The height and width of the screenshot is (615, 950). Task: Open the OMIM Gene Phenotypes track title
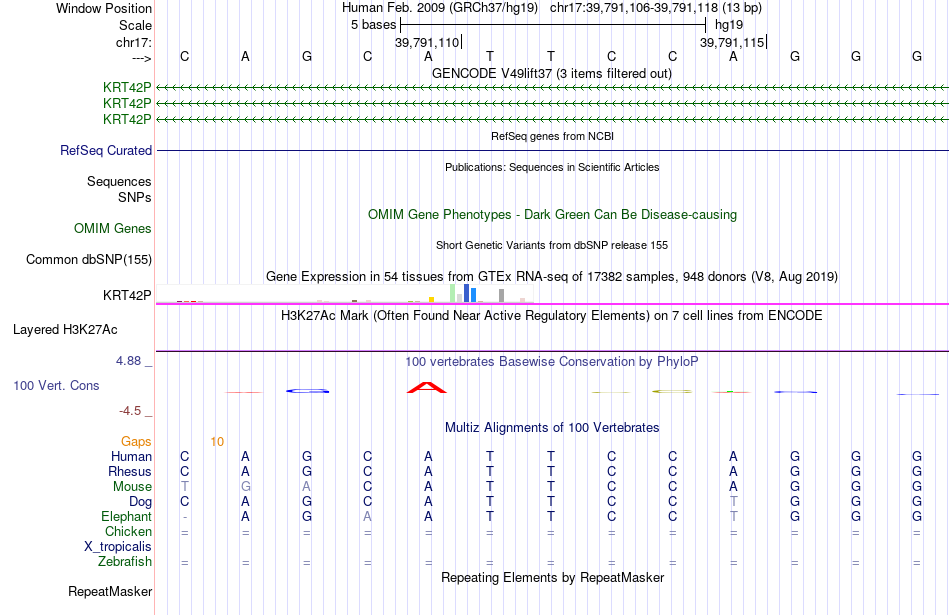tap(552, 214)
